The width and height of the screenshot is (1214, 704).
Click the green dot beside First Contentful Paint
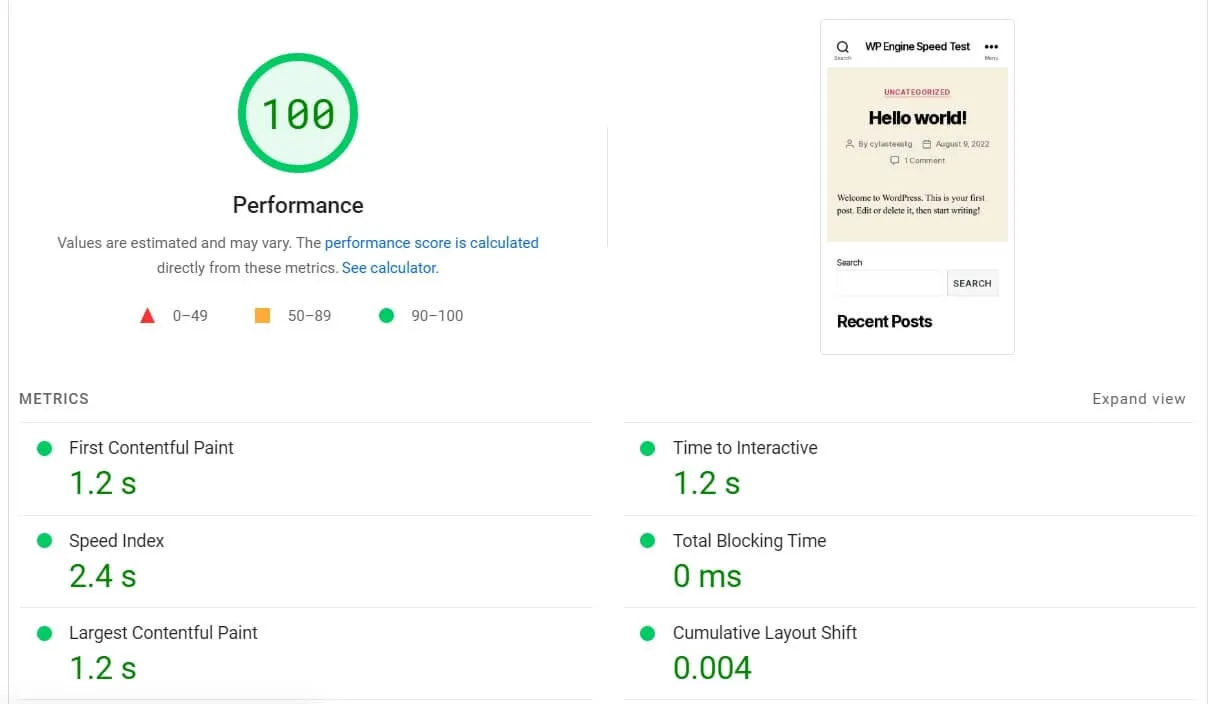click(44, 448)
